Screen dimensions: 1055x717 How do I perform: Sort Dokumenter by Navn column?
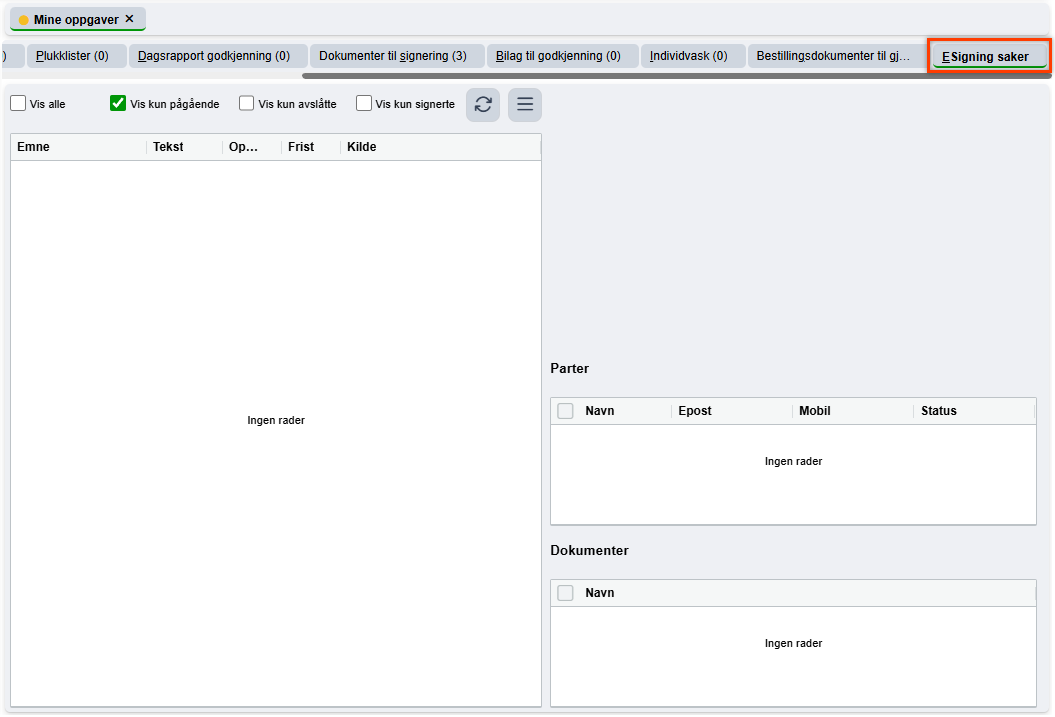click(x=806, y=593)
